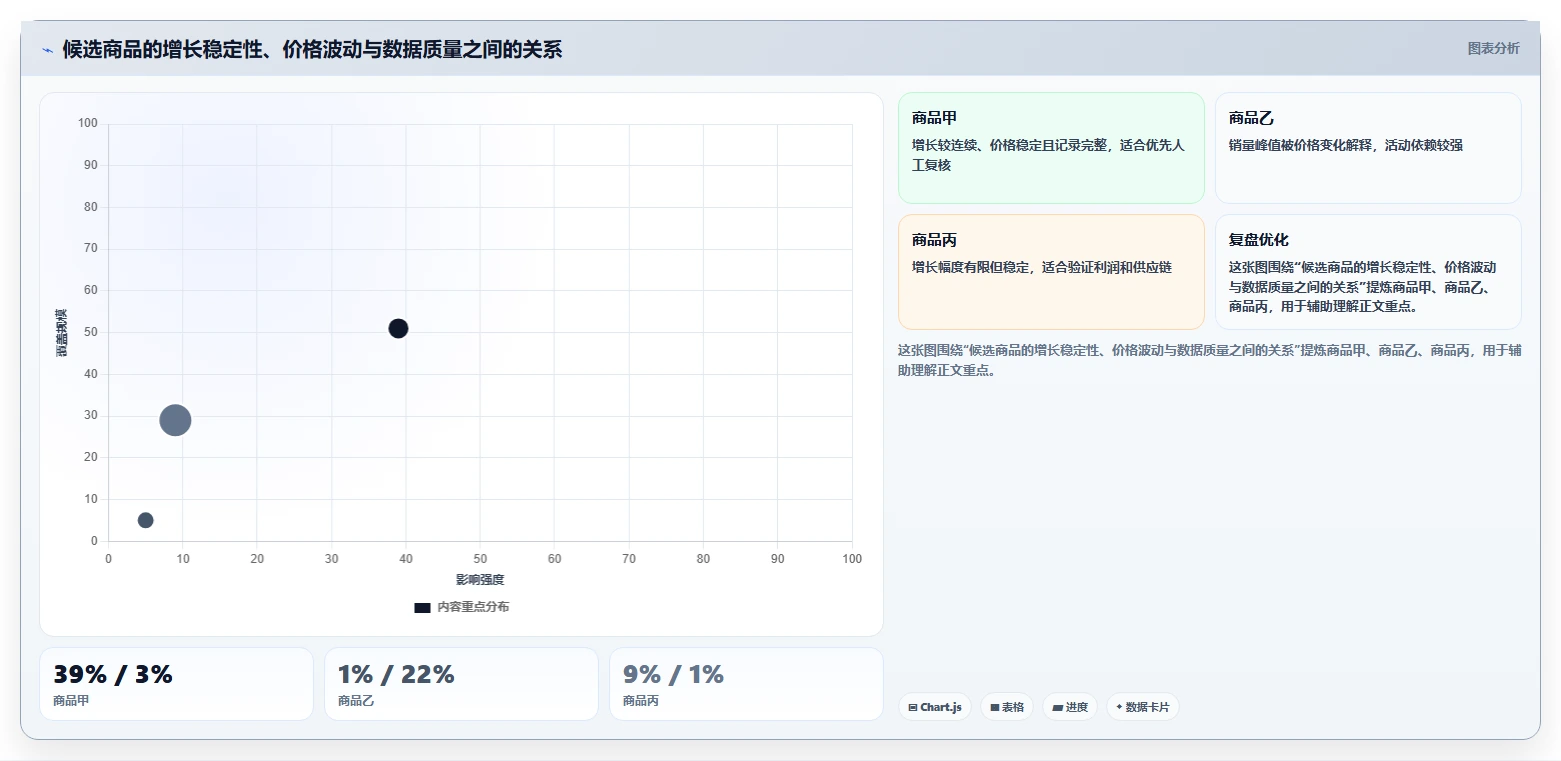Viewport: 1561px width, 761px height.
Task: Click the star icon in 数据卡片 chip
Action: (1119, 707)
